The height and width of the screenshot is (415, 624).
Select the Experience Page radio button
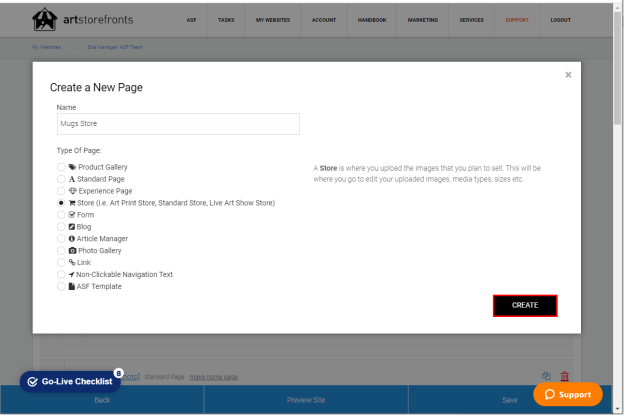[x=61, y=191]
